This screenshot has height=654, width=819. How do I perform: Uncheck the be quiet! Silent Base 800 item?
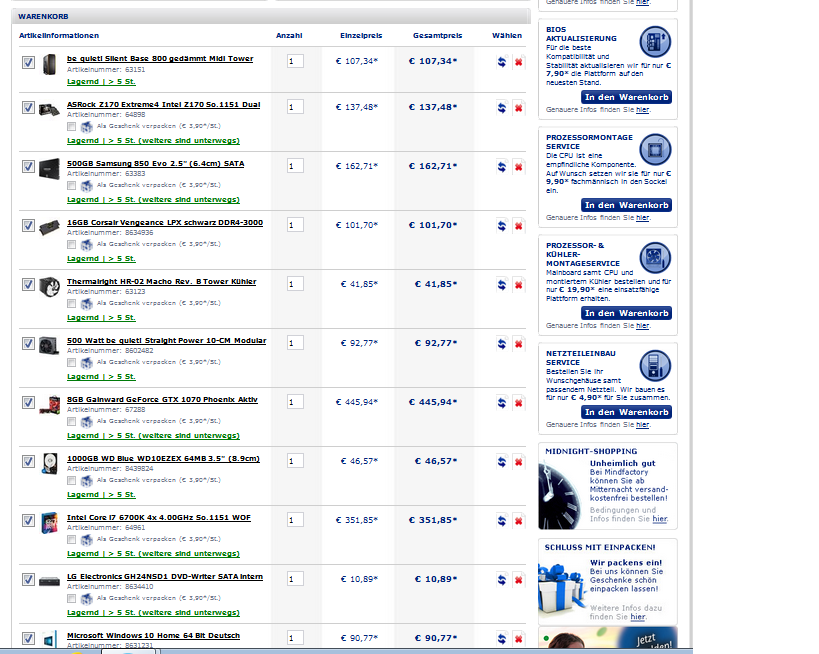28,63
